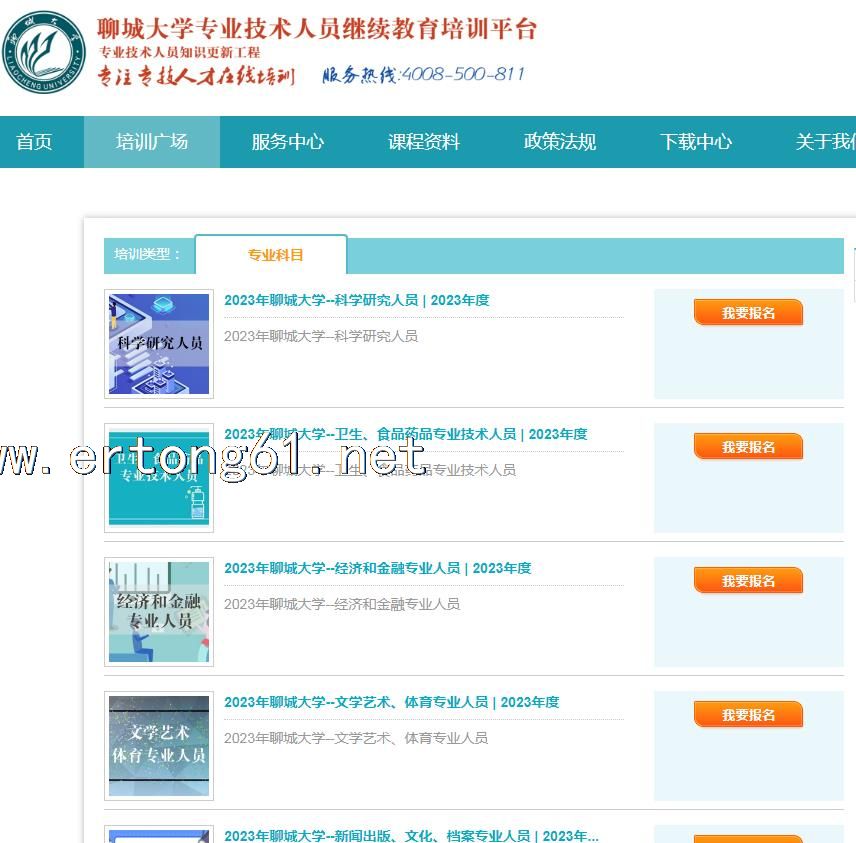Click 我要报名 for 经济和金融专业人员 course

point(748,581)
